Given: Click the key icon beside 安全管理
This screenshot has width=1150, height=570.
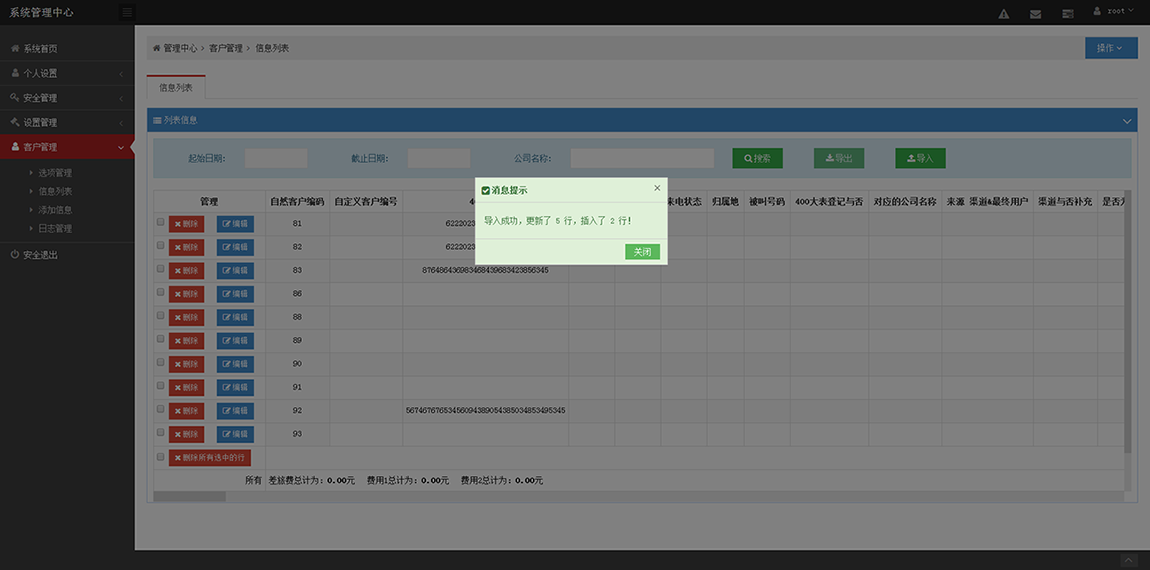Looking at the screenshot, I should click(x=15, y=98).
